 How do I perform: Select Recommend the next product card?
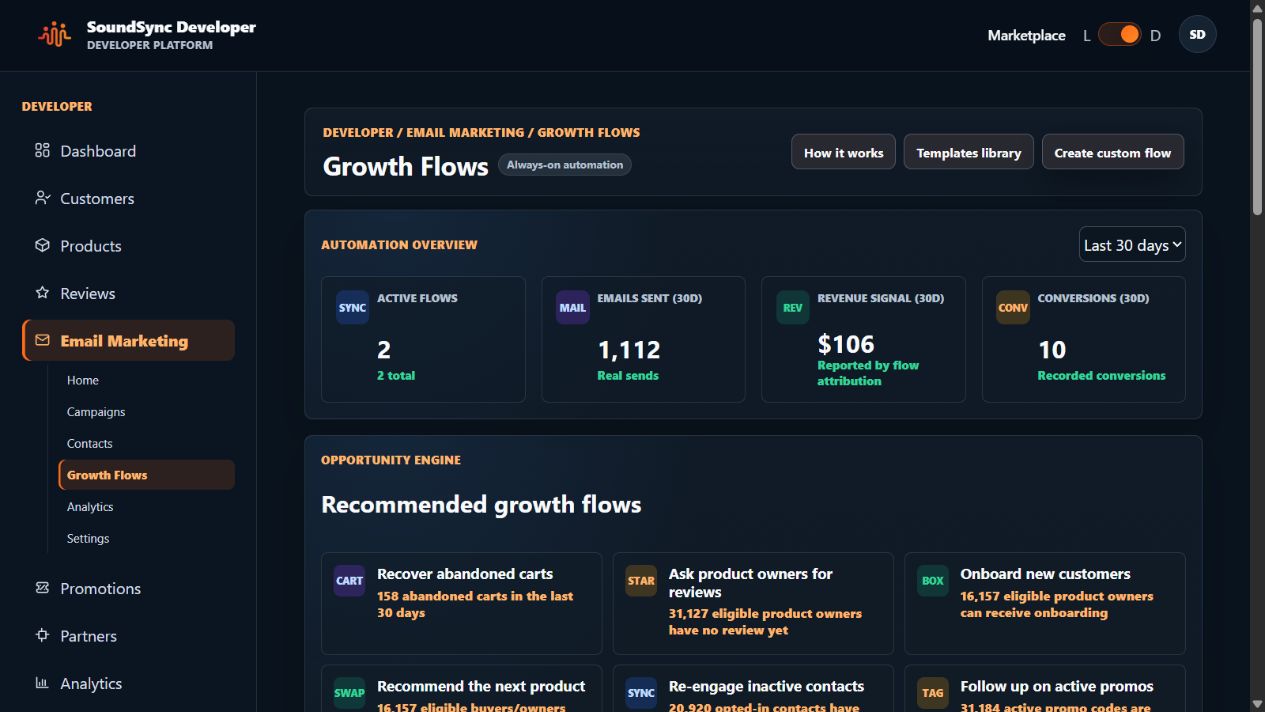[461, 689]
